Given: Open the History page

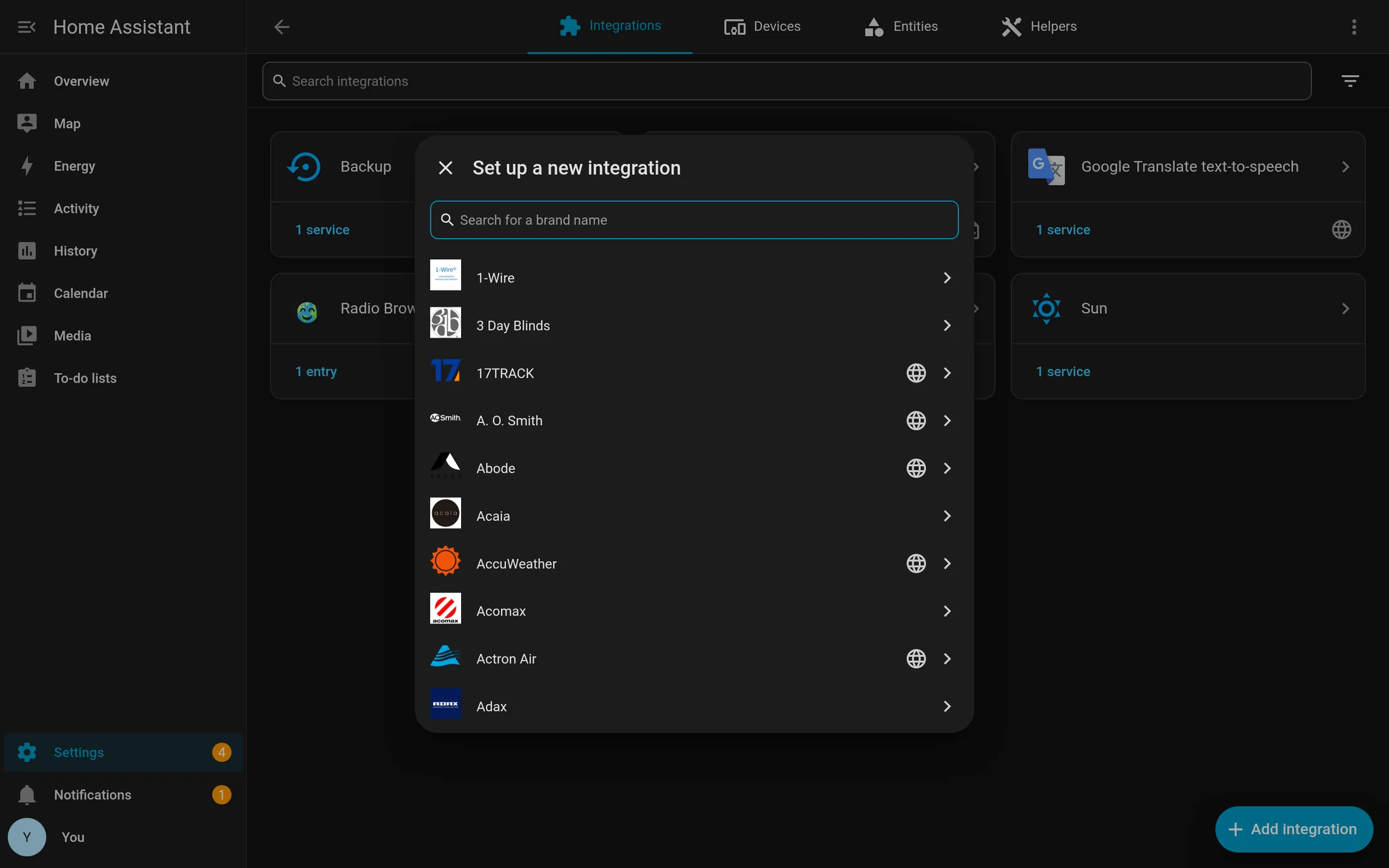Looking at the screenshot, I should click(123, 251).
